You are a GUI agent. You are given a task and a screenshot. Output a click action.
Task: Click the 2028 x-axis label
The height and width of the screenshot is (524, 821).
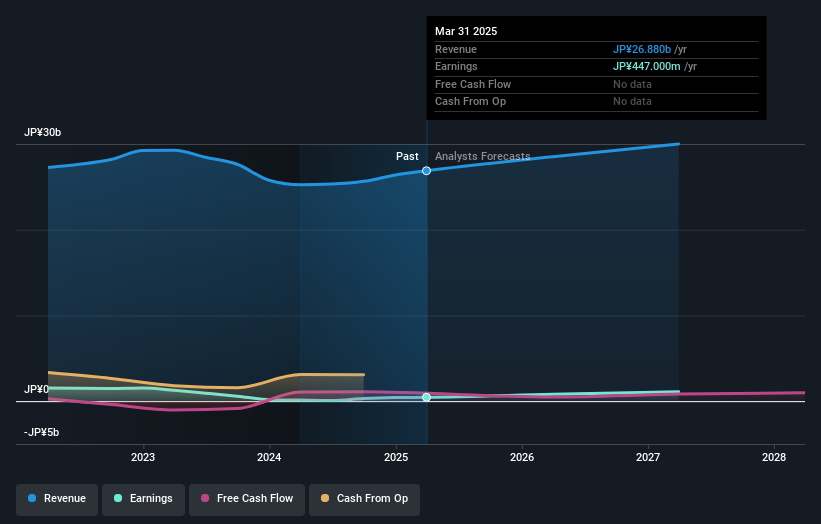(774, 457)
